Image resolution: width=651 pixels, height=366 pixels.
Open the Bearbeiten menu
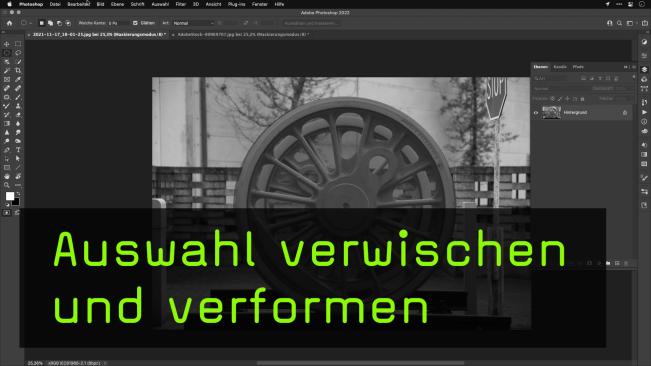tap(78, 4)
